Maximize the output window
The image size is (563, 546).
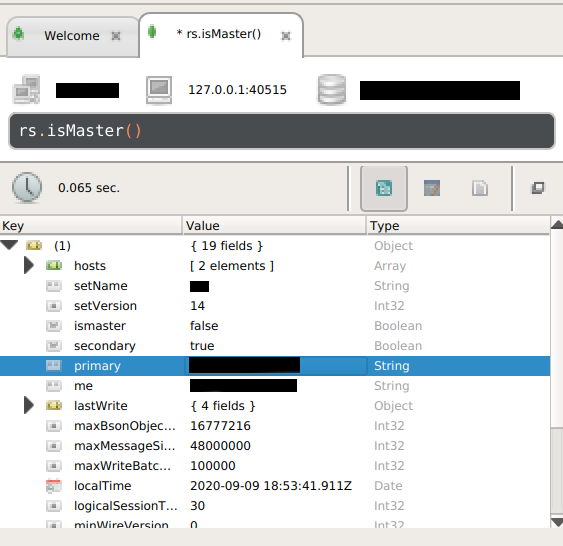click(x=538, y=188)
